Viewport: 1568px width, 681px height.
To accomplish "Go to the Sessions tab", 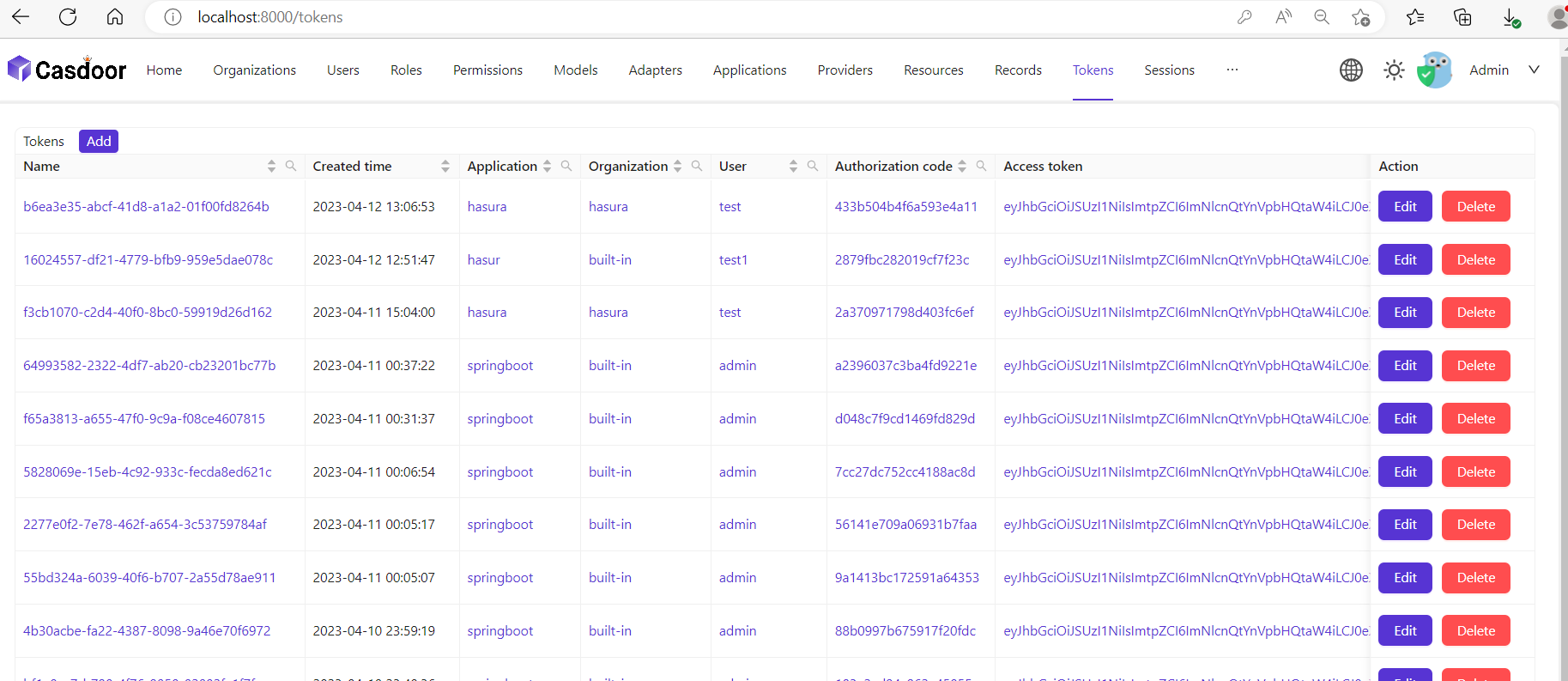I will (x=1169, y=70).
